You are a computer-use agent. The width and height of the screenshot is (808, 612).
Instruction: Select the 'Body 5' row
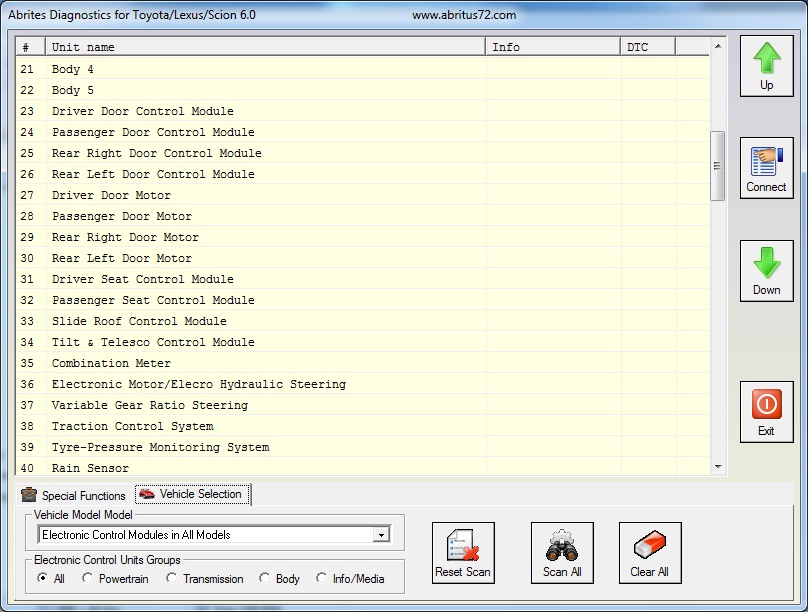tap(363, 90)
